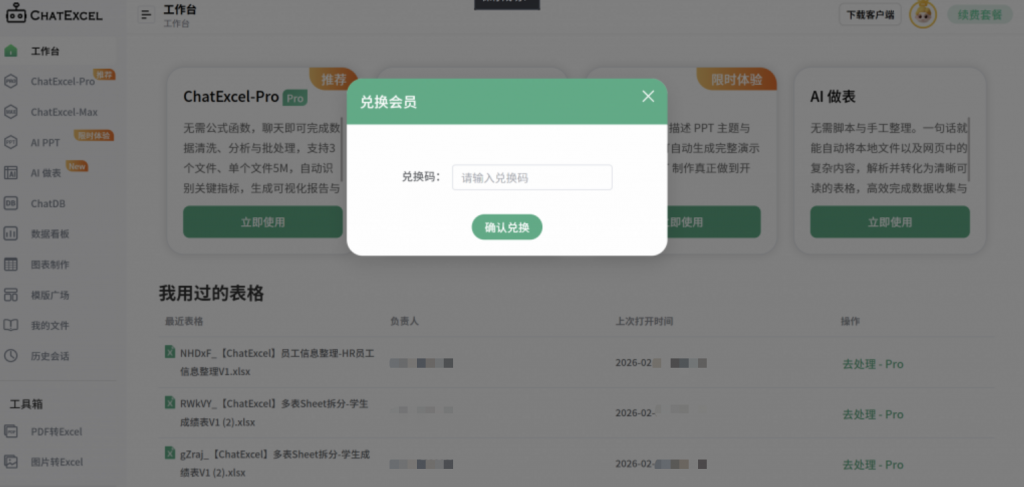Image resolution: width=1024 pixels, height=487 pixels.
Task: Click the 上次打开时间 column header
Action: [644, 322]
